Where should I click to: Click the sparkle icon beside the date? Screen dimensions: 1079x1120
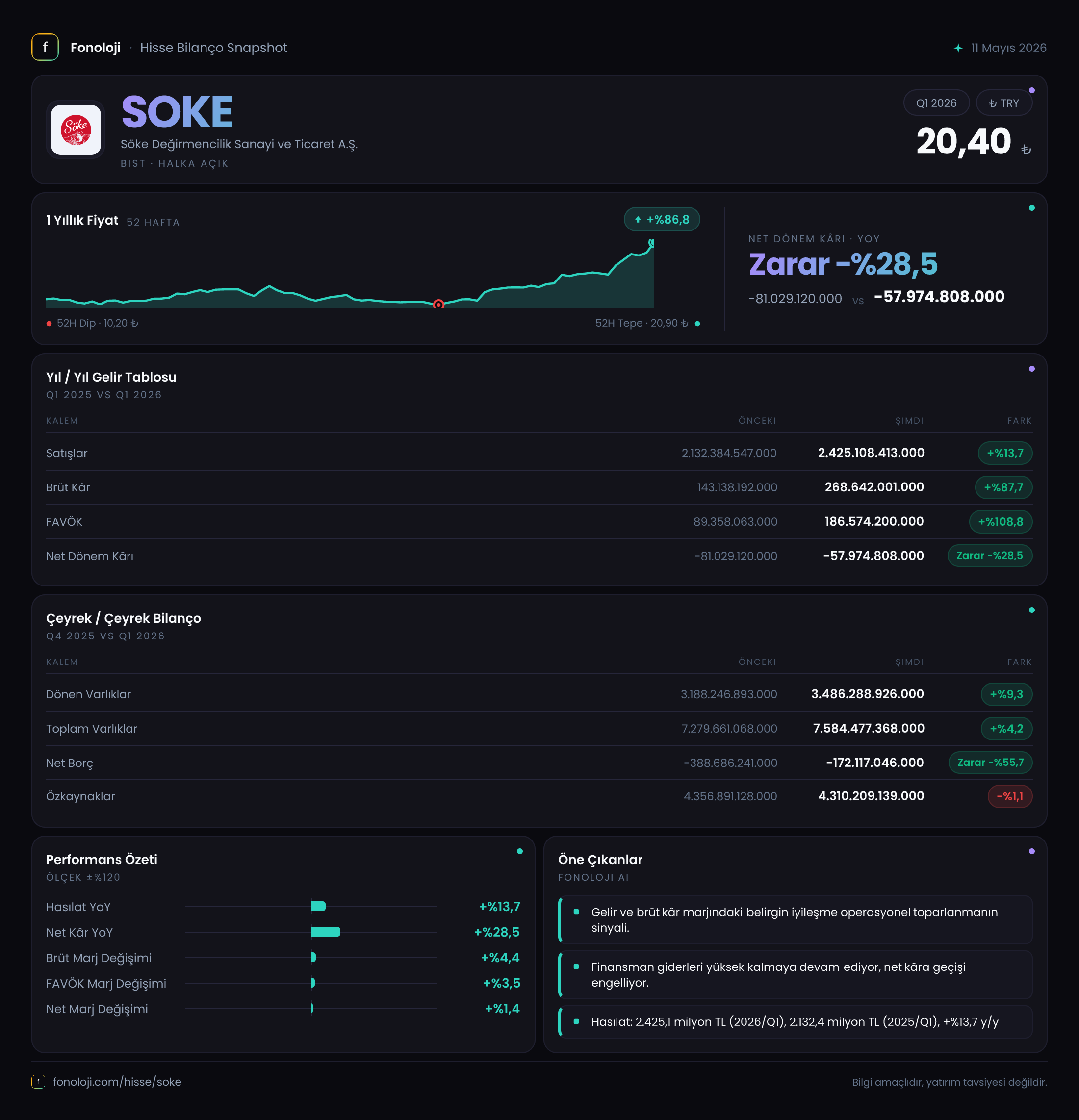tap(958, 48)
